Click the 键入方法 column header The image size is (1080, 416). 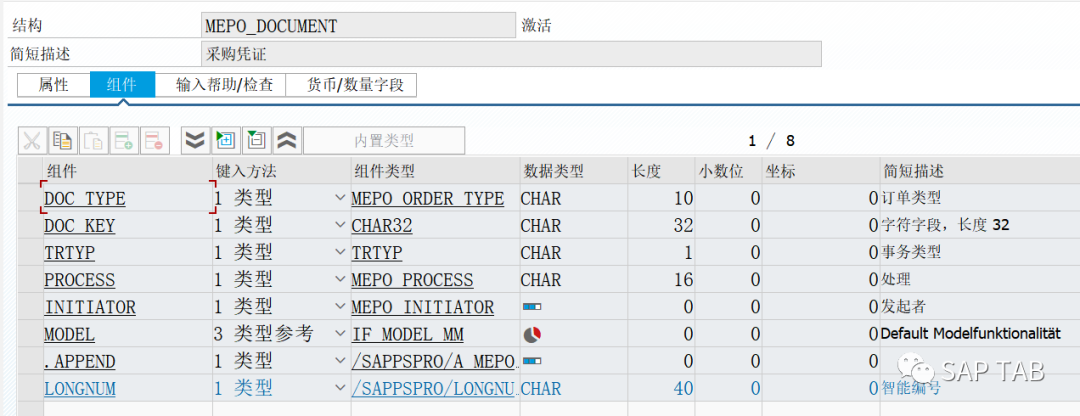tap(281, 171)
